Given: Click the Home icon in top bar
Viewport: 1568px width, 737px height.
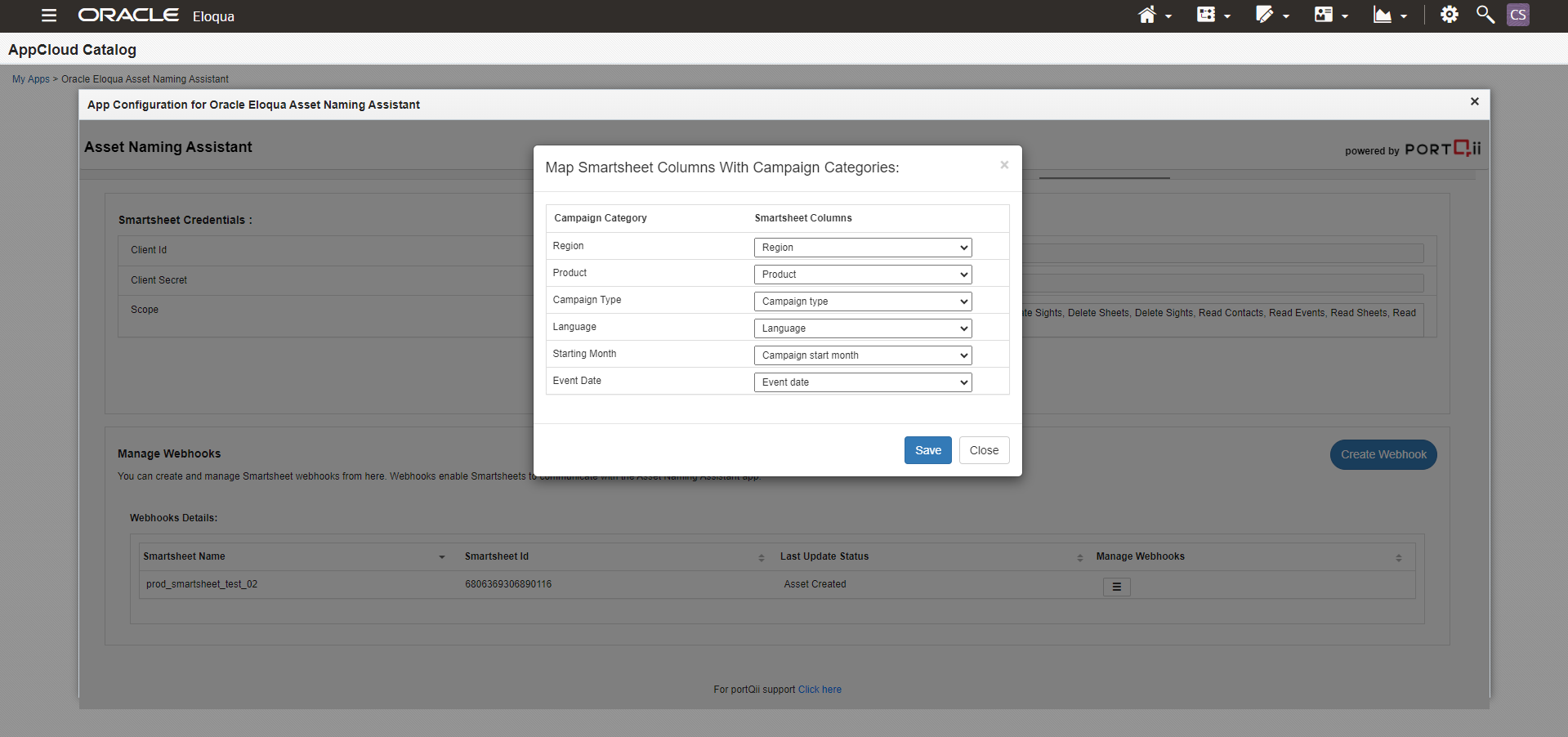Looking at the screenshot, I should tap(1147, 16).
